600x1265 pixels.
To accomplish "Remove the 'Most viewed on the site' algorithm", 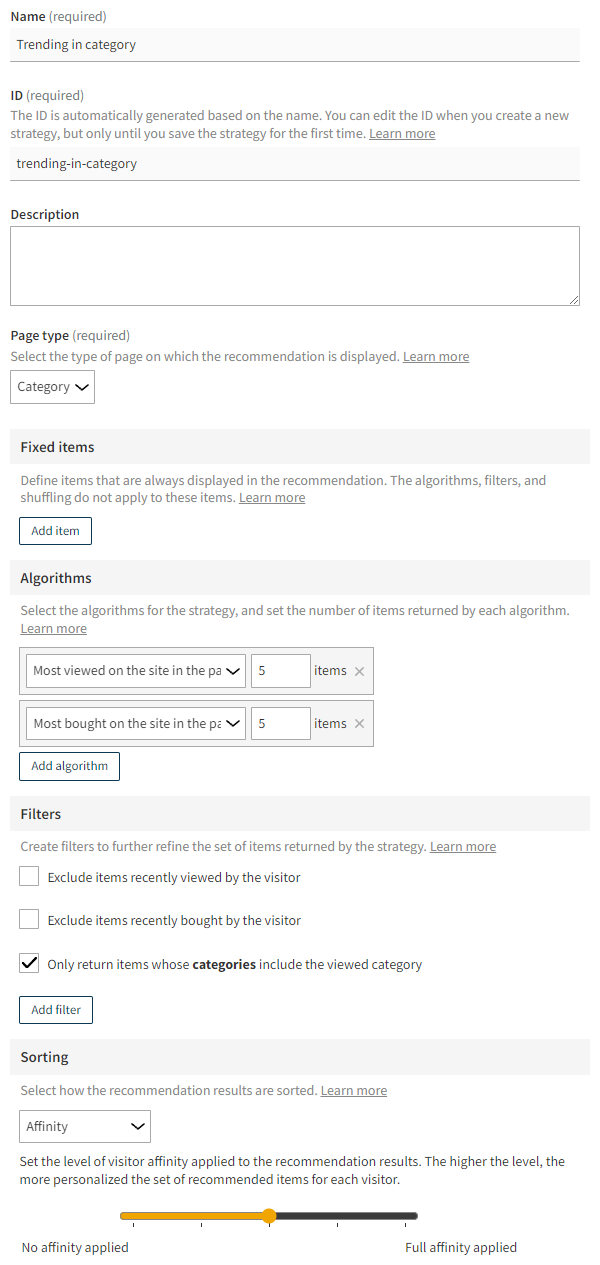I will click(x=360, y=670).
